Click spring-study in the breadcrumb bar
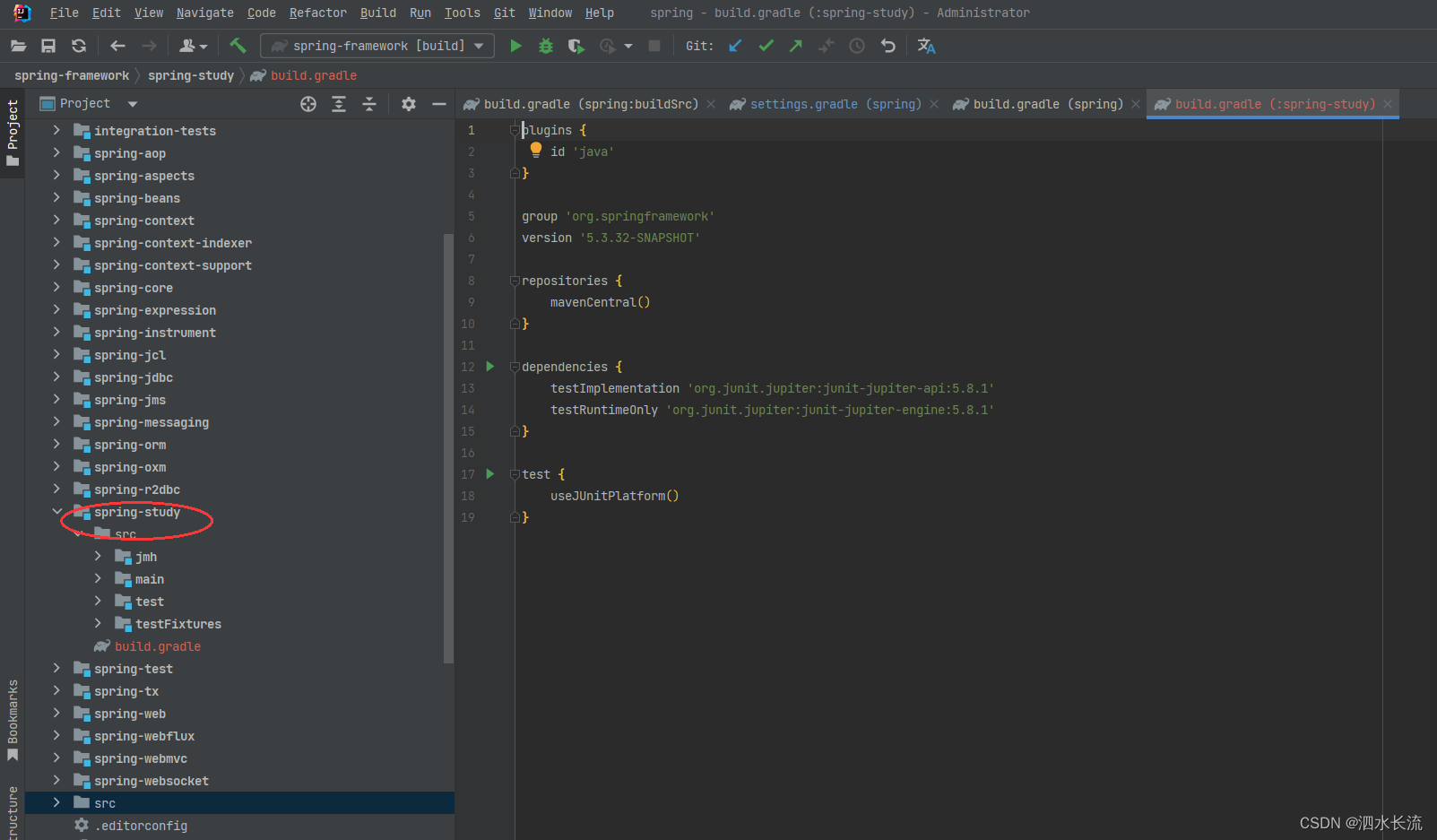 click(191, 75)
